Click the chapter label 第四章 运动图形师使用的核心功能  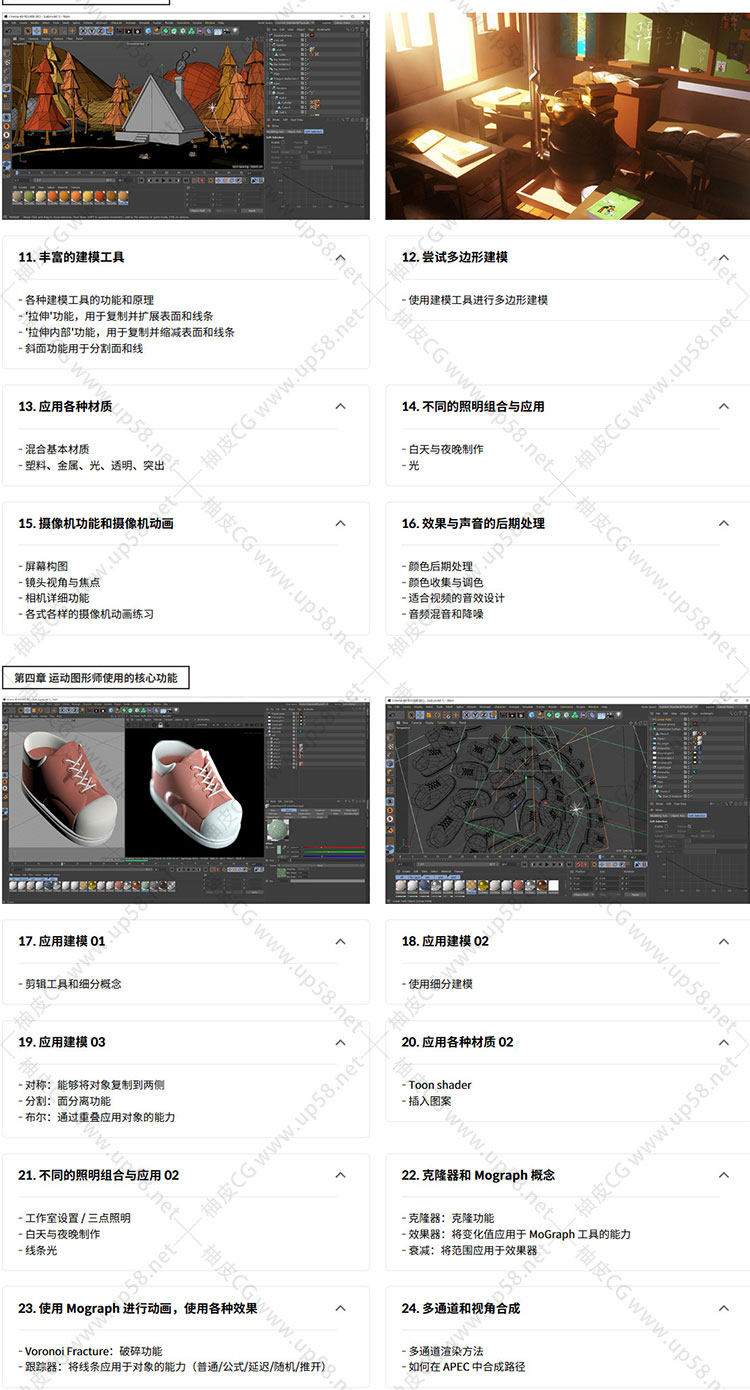coord(96,678)
